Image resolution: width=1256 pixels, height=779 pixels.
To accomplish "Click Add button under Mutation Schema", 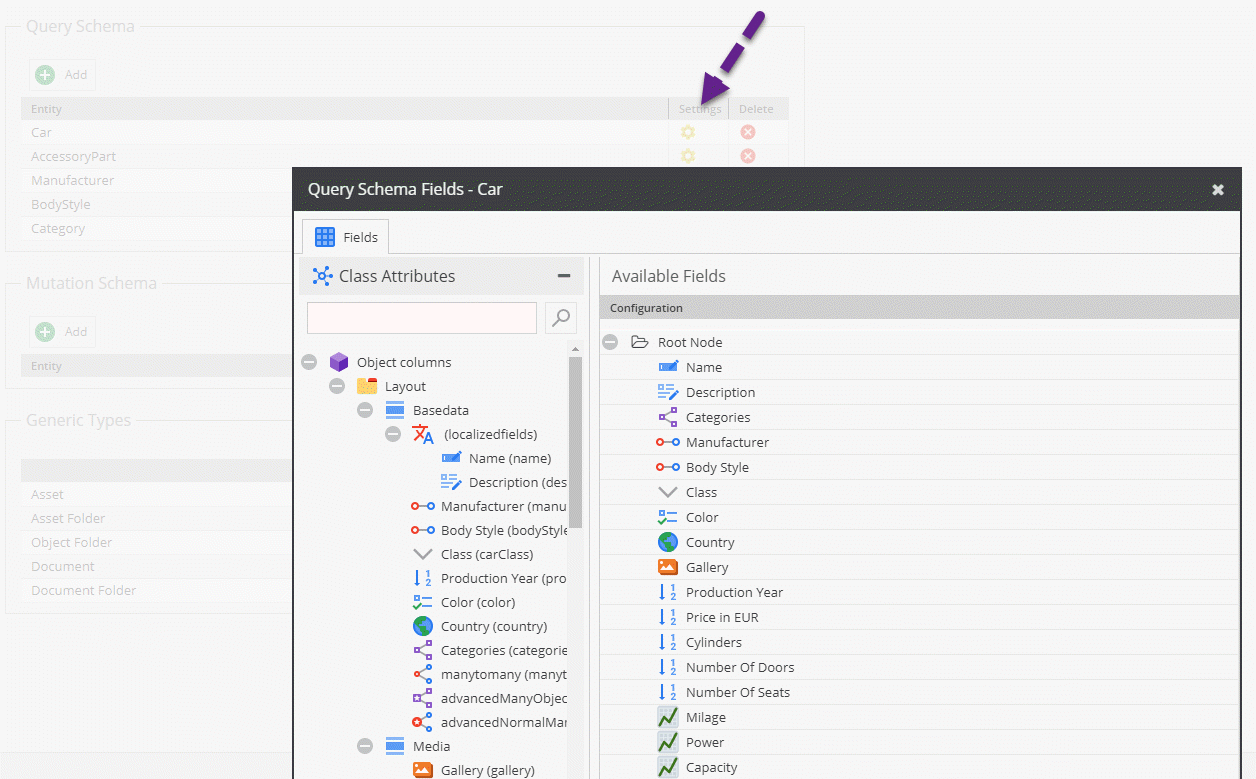I will (62, 331).
